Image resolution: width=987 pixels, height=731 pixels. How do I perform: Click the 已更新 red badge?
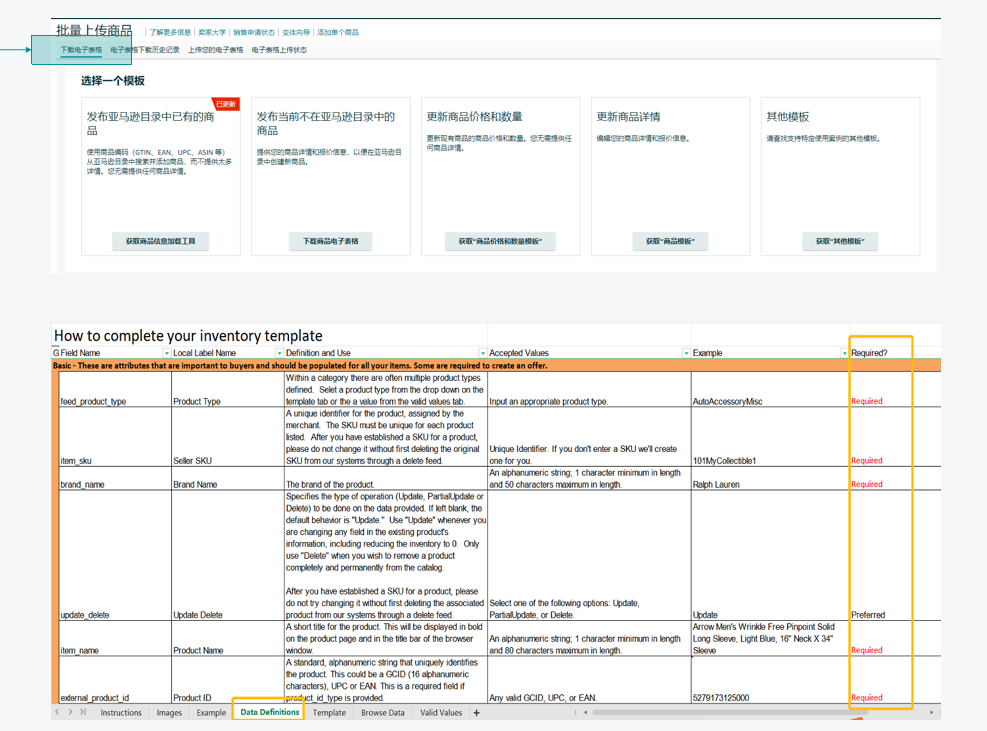(x=227, y=104)
